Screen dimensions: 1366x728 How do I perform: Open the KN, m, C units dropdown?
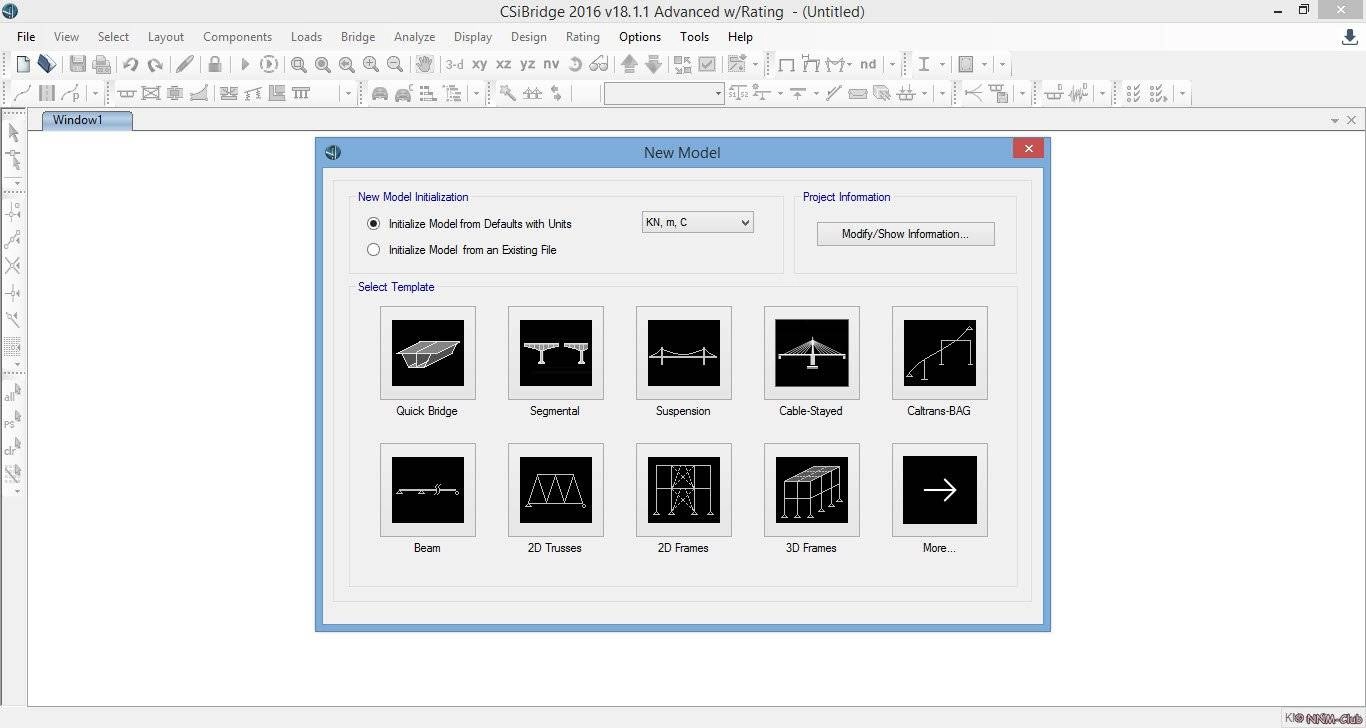point(697,222)
